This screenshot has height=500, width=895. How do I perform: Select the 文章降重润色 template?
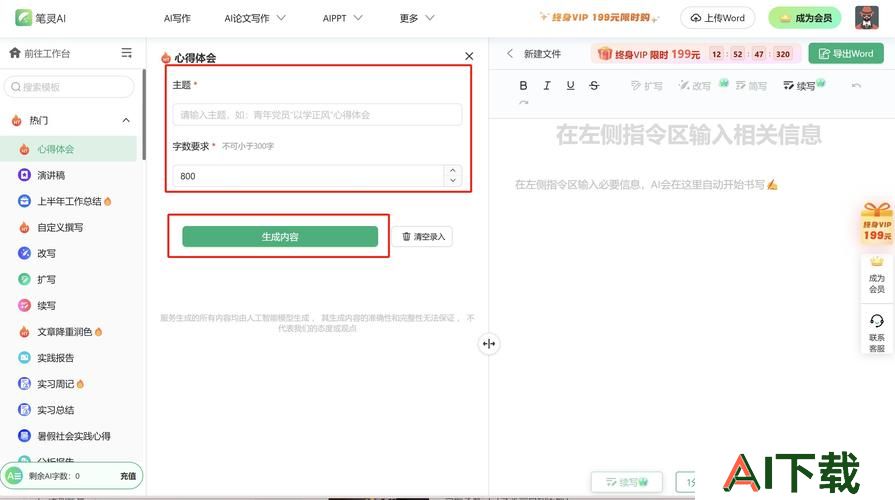point(68,332)
